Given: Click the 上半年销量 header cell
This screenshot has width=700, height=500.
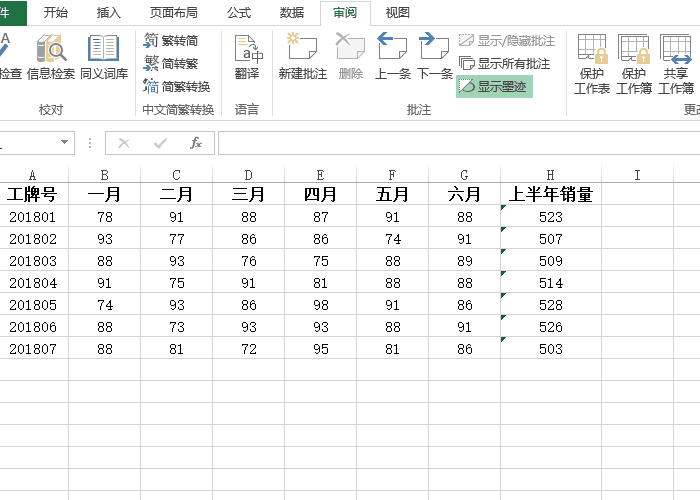Looking at the screenshot, I should (x=551, y=194).
